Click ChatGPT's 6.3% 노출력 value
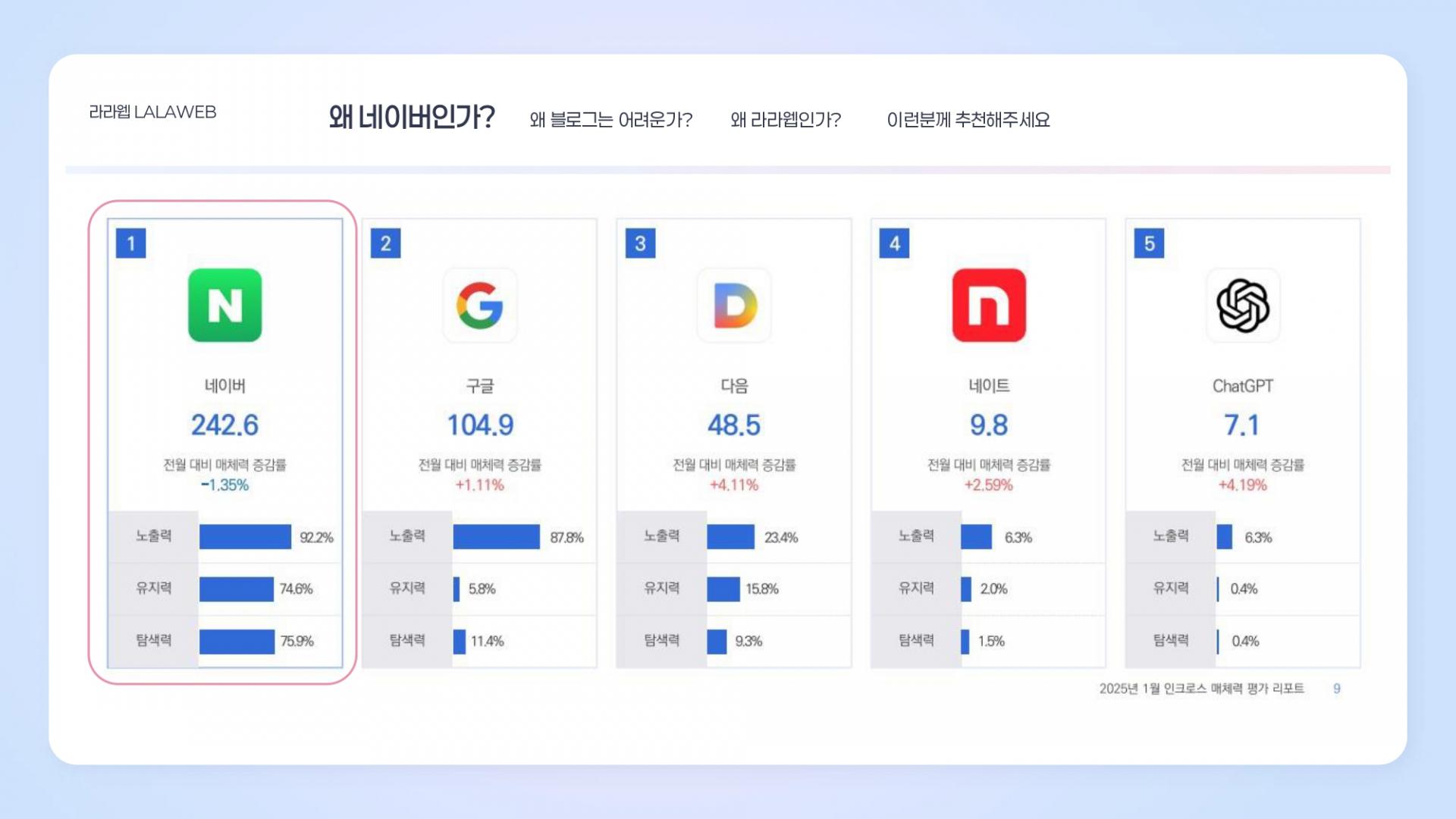The image size is (1456, 819). tap(1258, 538)
